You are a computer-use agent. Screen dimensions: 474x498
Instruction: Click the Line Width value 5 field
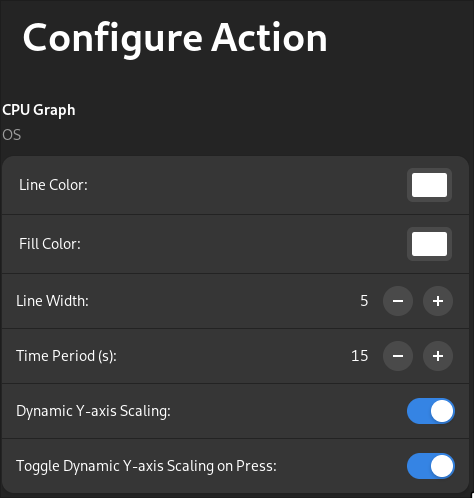pos(364,301)
